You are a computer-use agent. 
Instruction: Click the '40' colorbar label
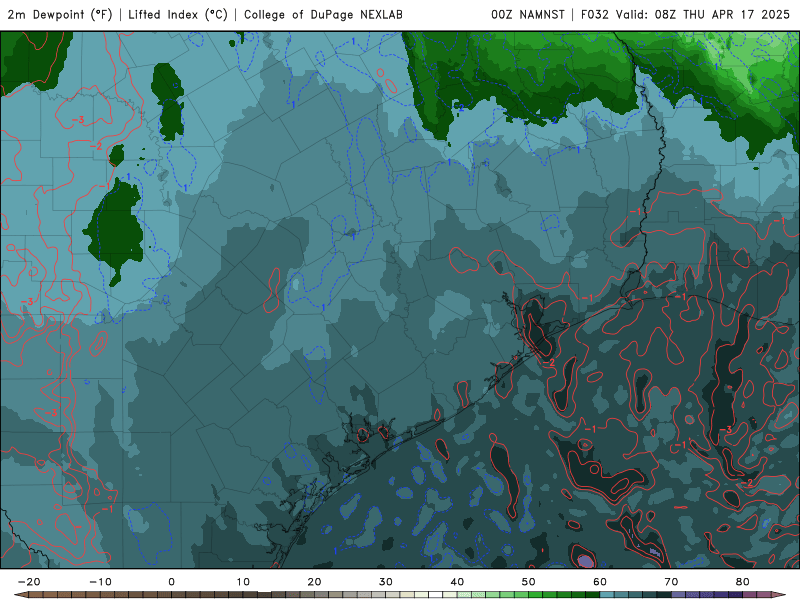[457, 582]
